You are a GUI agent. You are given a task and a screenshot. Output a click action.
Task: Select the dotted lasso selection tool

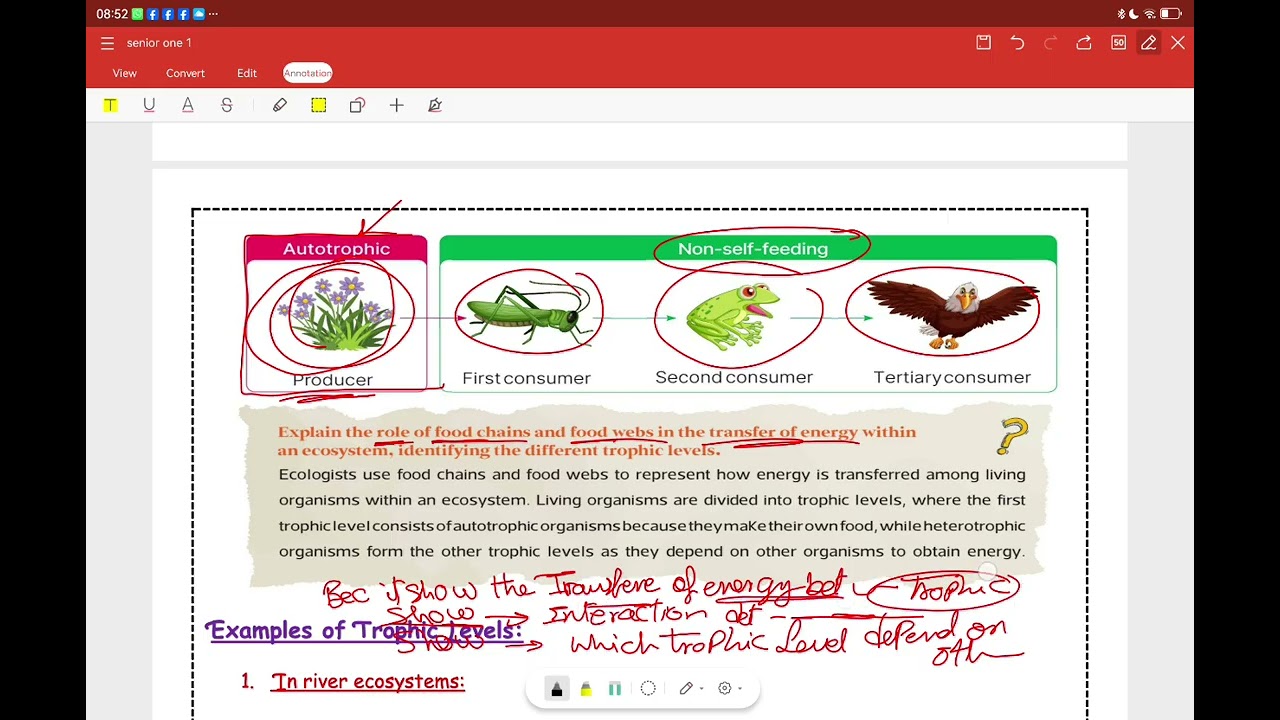[x=648, y=688]
